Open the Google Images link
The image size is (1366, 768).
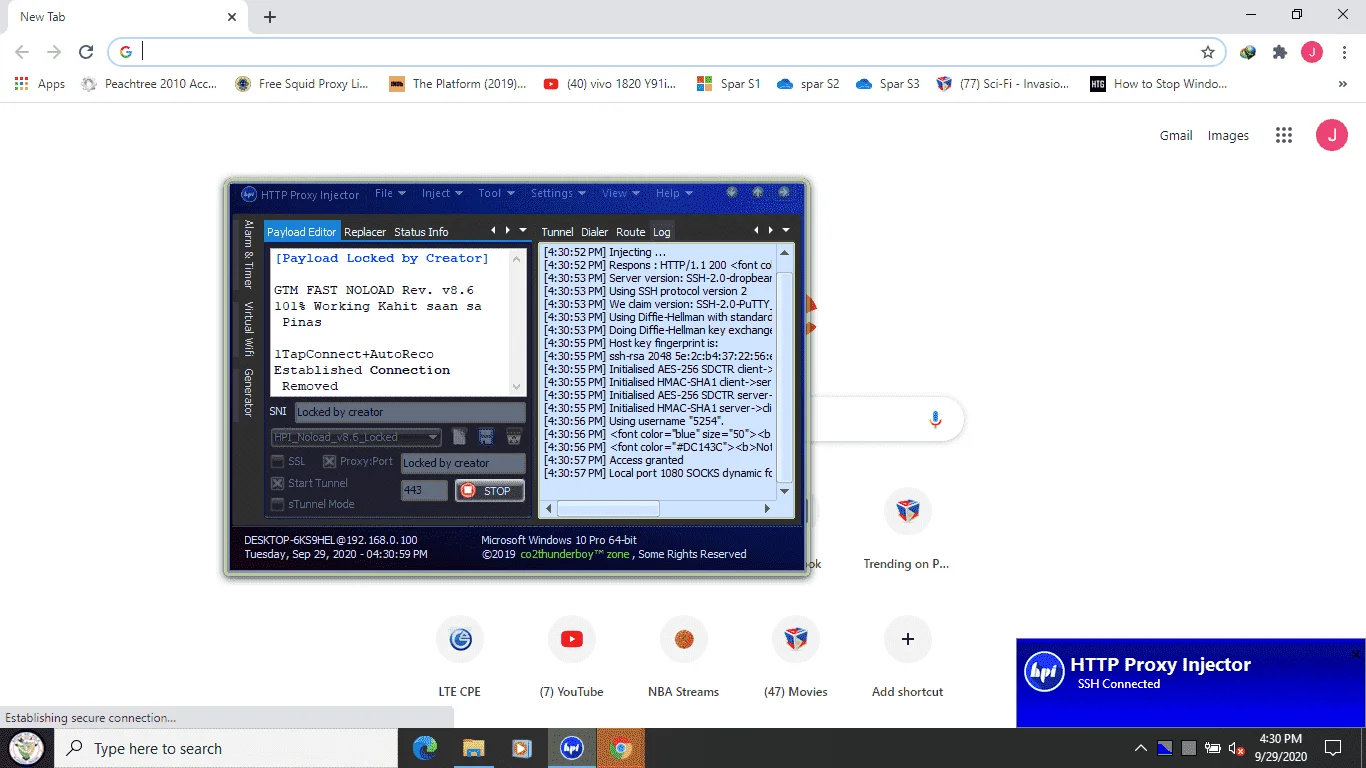click(1228, 136)
